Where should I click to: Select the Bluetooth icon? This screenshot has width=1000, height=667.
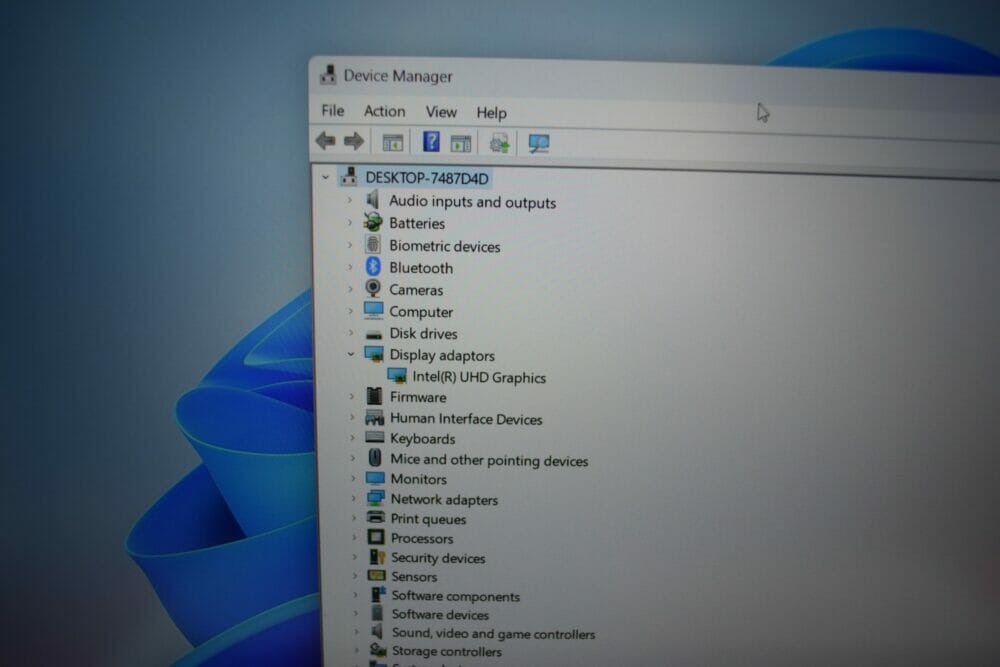373,267
